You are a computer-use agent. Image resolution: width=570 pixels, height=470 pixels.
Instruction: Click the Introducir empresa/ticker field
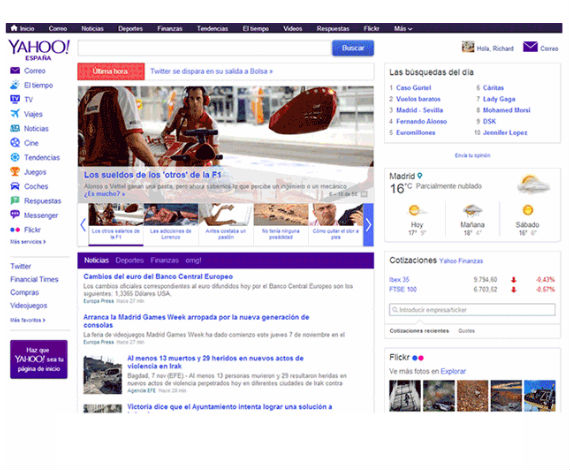click(x=472, y=310)
